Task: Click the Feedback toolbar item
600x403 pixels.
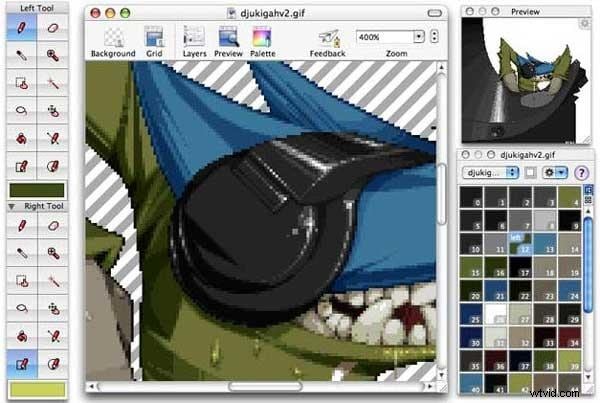Action: click(x=328, y=43)
